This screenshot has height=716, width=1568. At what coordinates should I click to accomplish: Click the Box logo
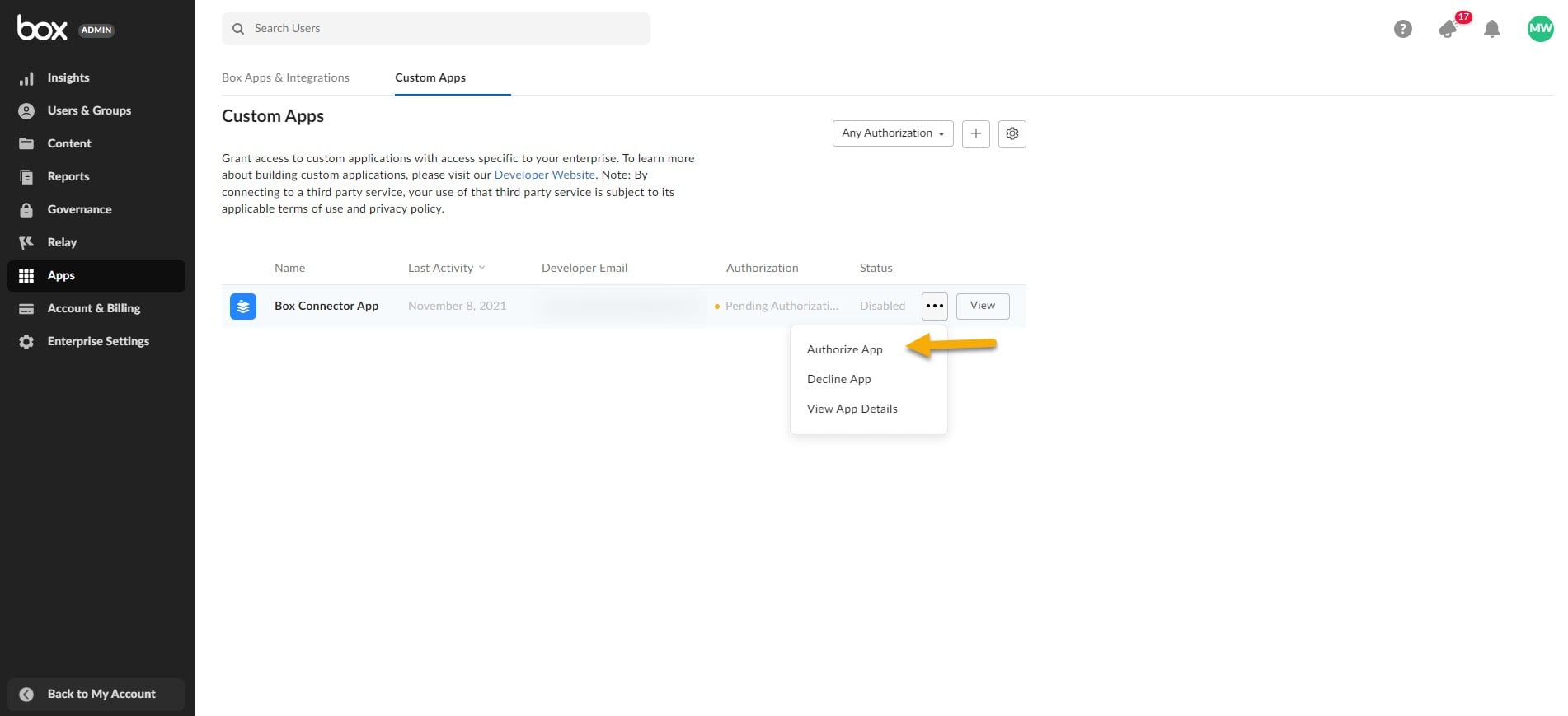point(42,28)
